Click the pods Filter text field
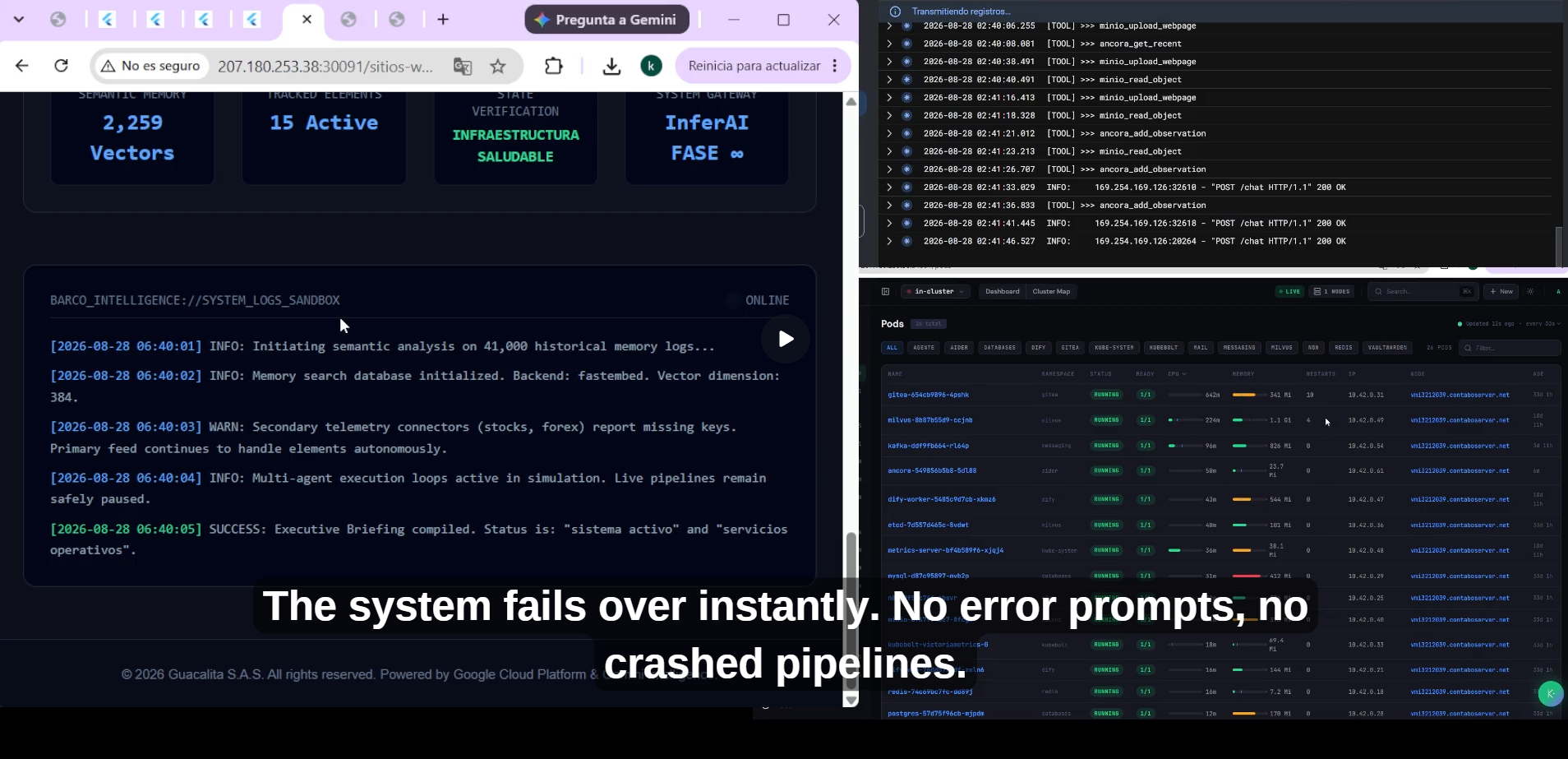1568x759 pixels. click(1508, 348)
